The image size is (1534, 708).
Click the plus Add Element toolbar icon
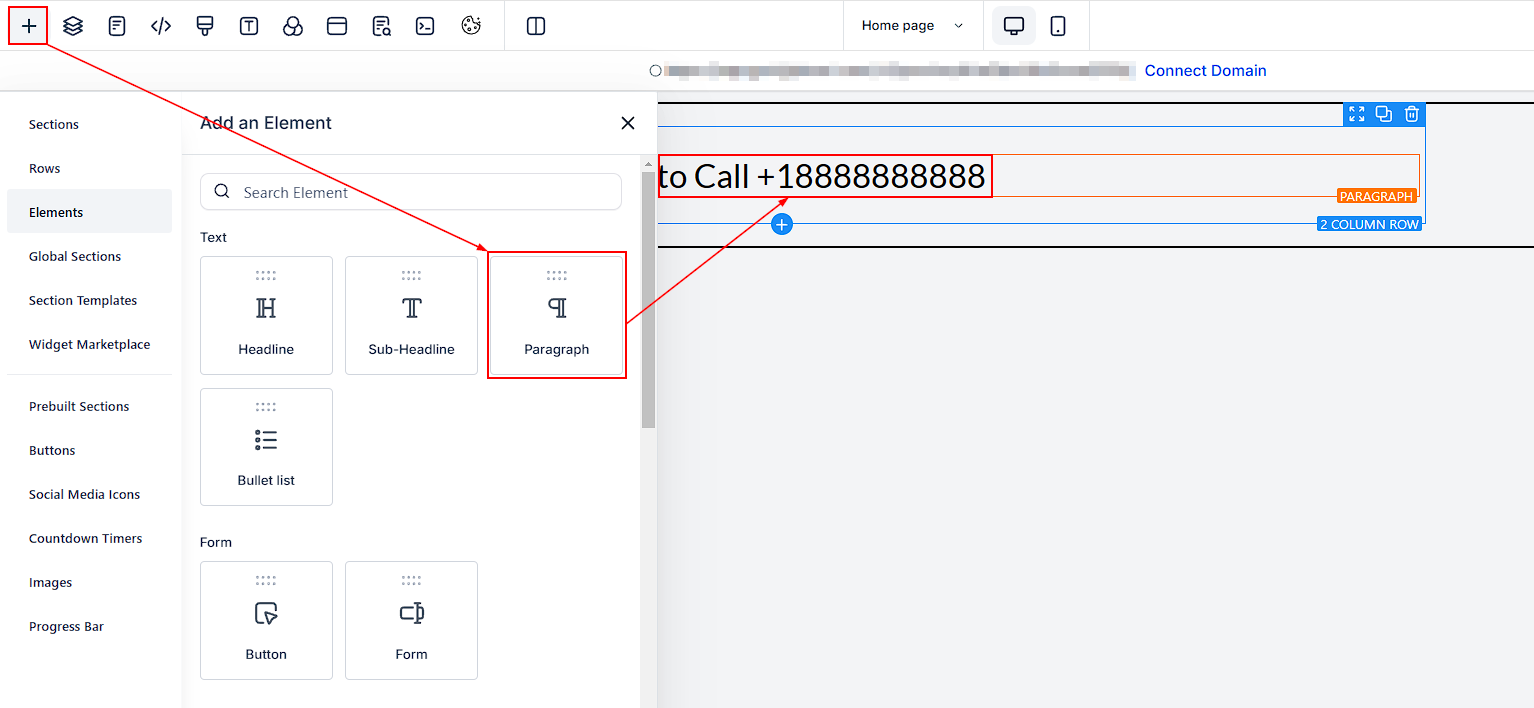tap(29, 26)
